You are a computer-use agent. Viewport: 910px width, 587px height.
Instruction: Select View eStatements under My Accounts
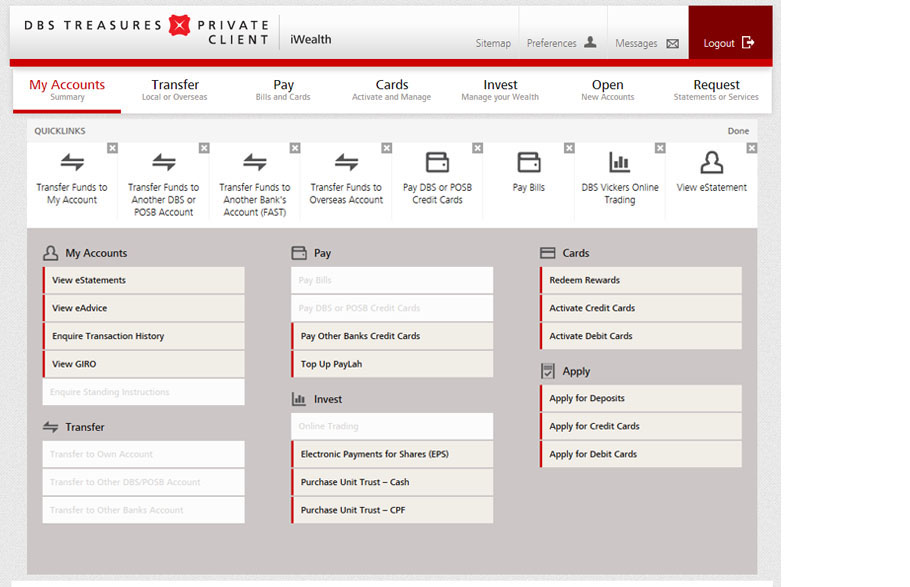[143, 280]
